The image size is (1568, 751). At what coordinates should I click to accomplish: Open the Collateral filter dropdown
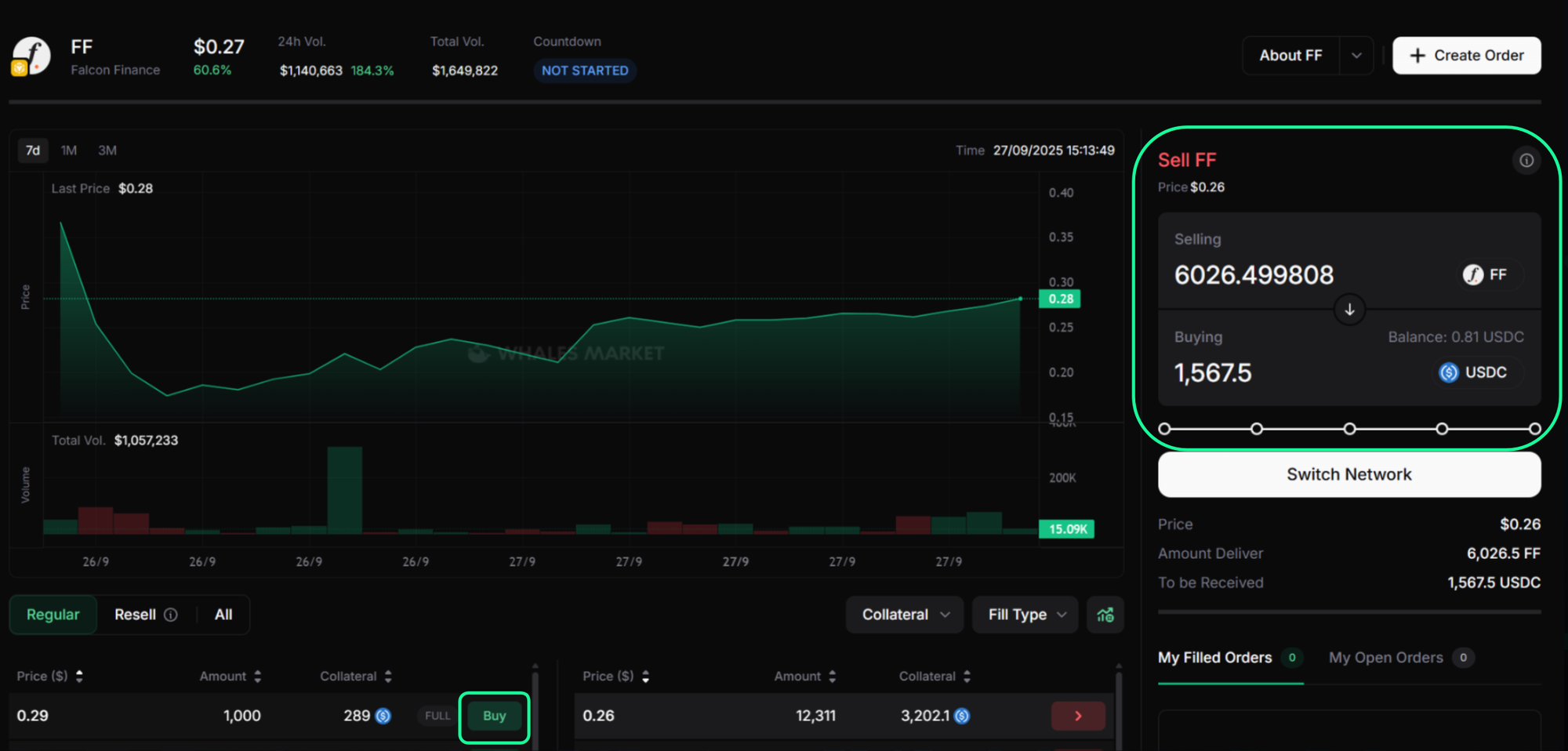click(906, 615)
